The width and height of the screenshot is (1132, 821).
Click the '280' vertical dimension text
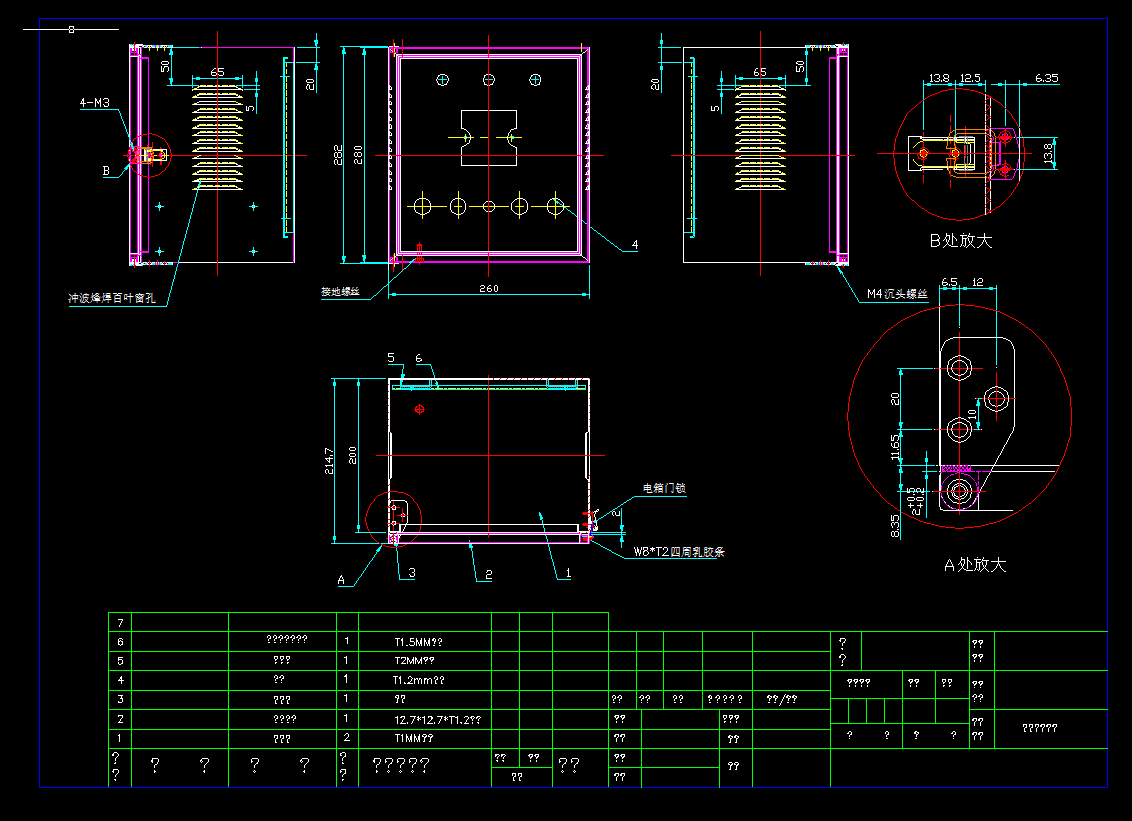358,155
